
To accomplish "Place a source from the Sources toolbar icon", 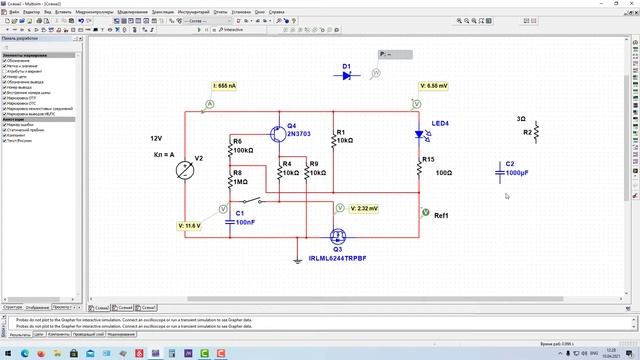I will (7, 30).
